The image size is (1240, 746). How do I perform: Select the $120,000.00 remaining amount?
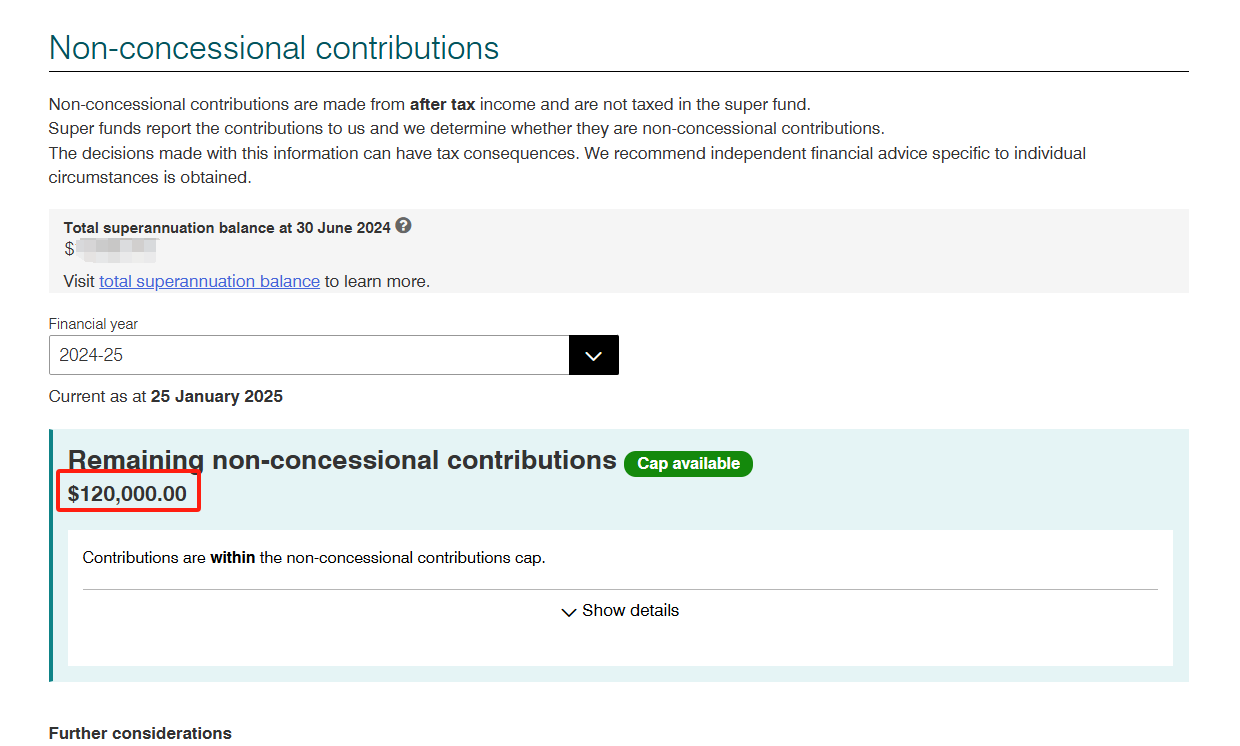tap(127, 493)
